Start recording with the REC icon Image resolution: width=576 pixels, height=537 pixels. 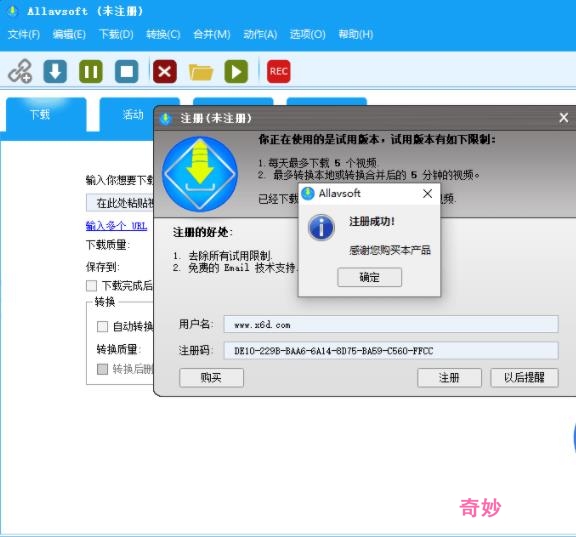click(278, 71)
